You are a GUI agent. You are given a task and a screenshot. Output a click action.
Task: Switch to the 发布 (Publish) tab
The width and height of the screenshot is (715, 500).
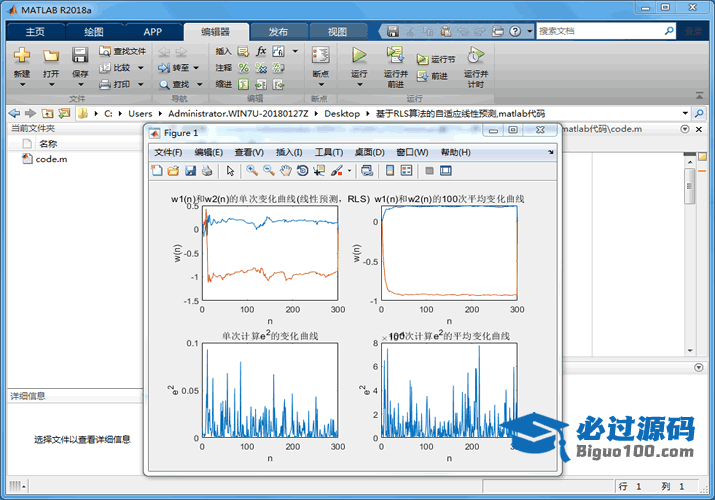(278, 31)
